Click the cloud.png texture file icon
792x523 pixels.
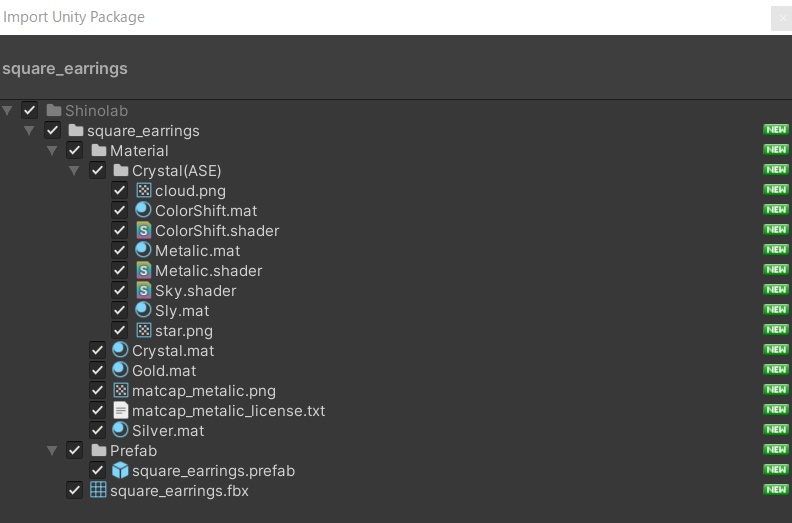point(143,190)
